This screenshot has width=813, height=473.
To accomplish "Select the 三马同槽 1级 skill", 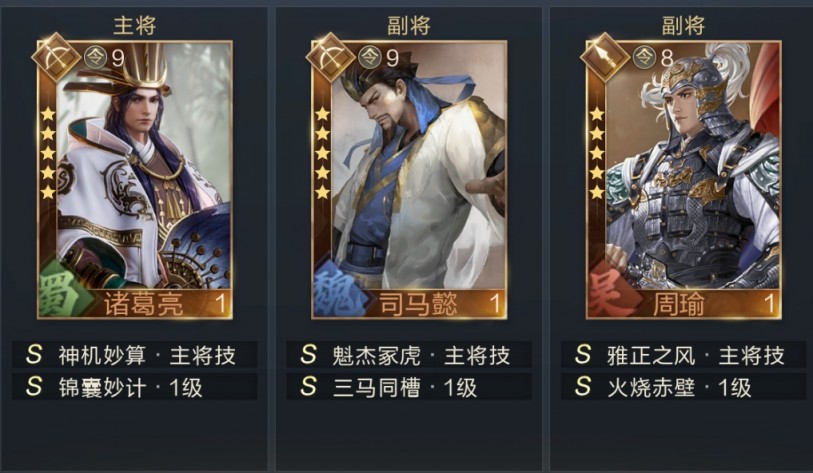I will (409, 387).
